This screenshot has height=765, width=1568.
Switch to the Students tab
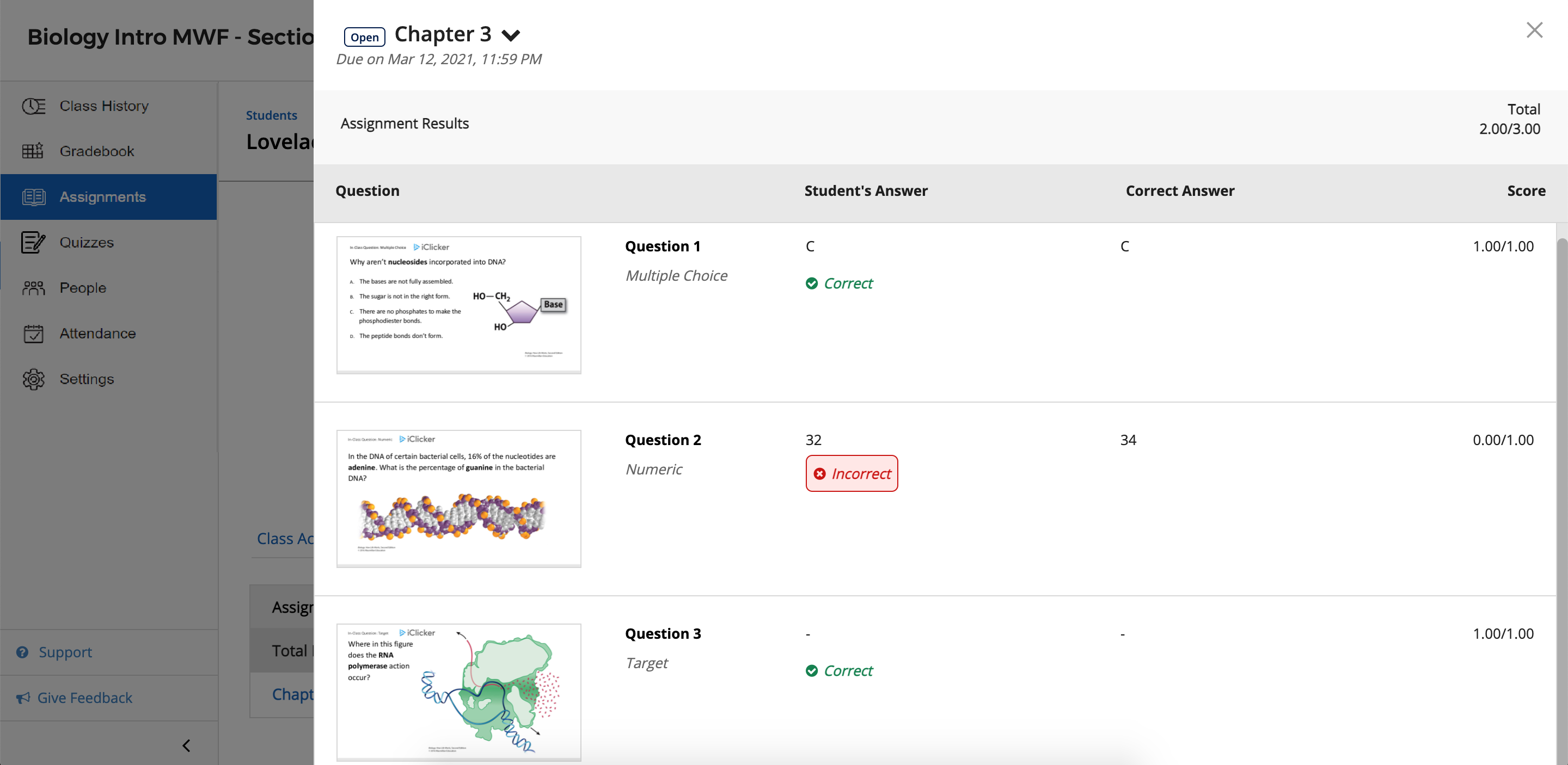(x=272, y=114)
